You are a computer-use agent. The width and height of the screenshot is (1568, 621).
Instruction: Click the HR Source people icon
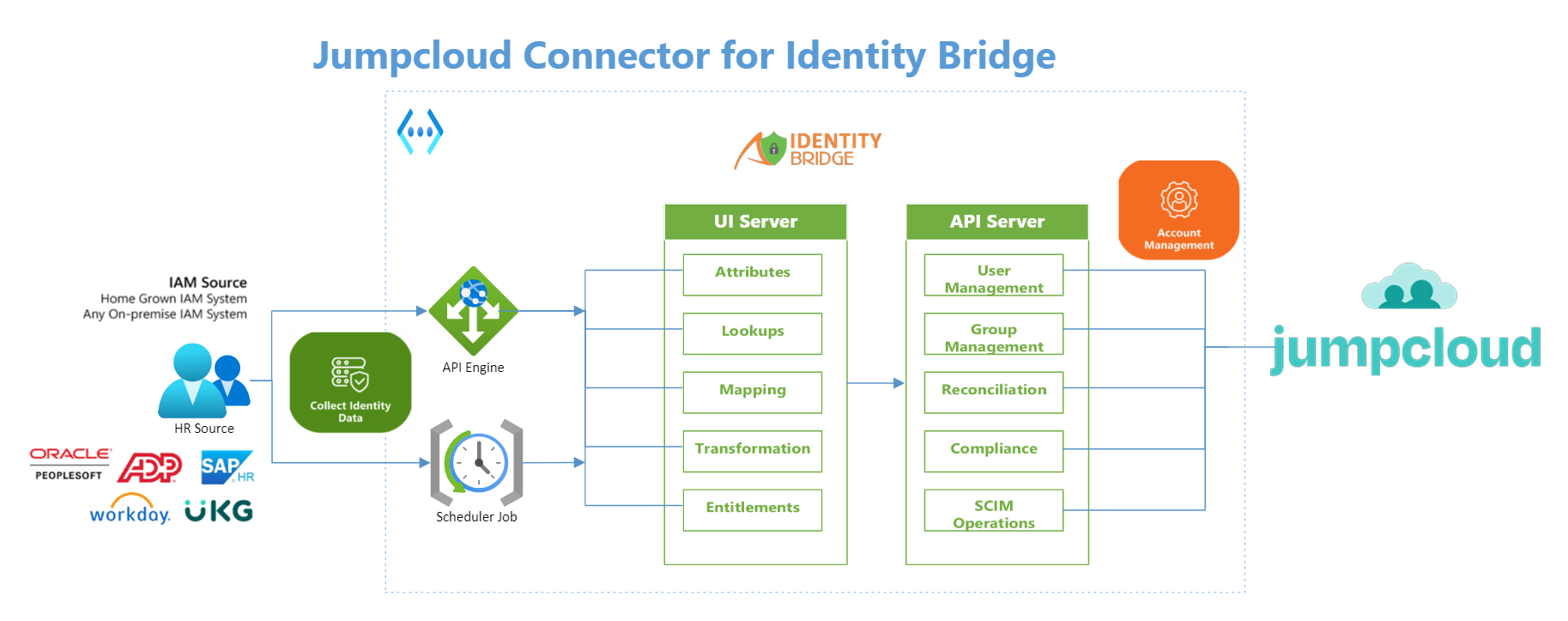204,381
